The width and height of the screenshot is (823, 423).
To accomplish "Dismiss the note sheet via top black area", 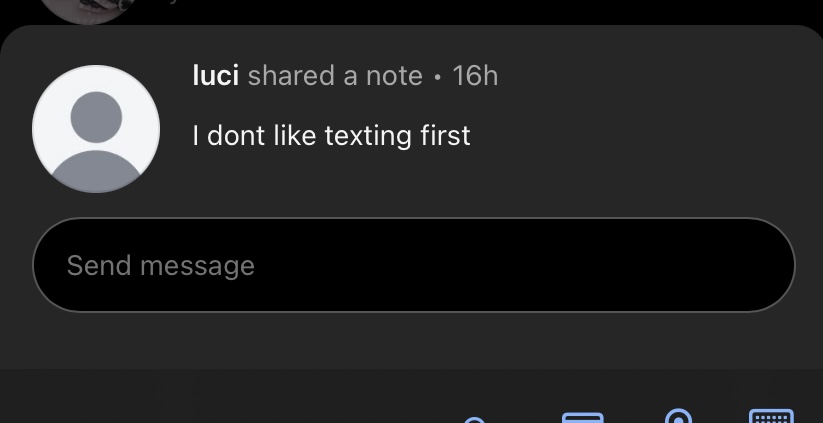I will 500,12.
